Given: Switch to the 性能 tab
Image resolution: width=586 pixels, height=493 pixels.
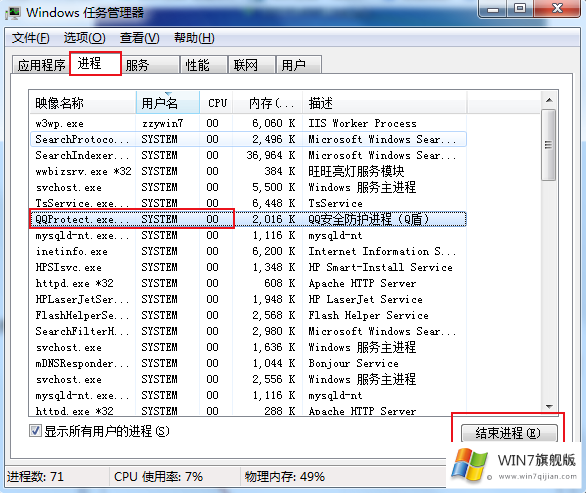Looking at the screenshot, I should [x=204, y=65].
